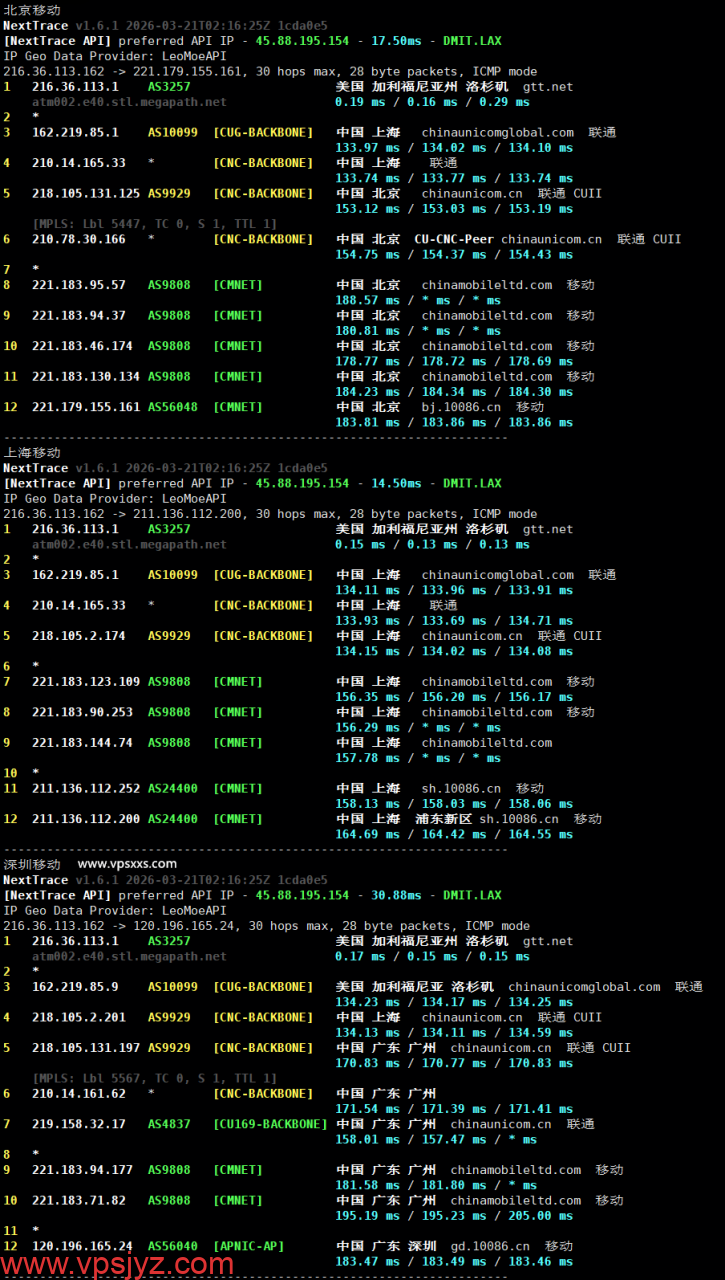Select the [APNIC-AP] network tag

[249, 1246]
